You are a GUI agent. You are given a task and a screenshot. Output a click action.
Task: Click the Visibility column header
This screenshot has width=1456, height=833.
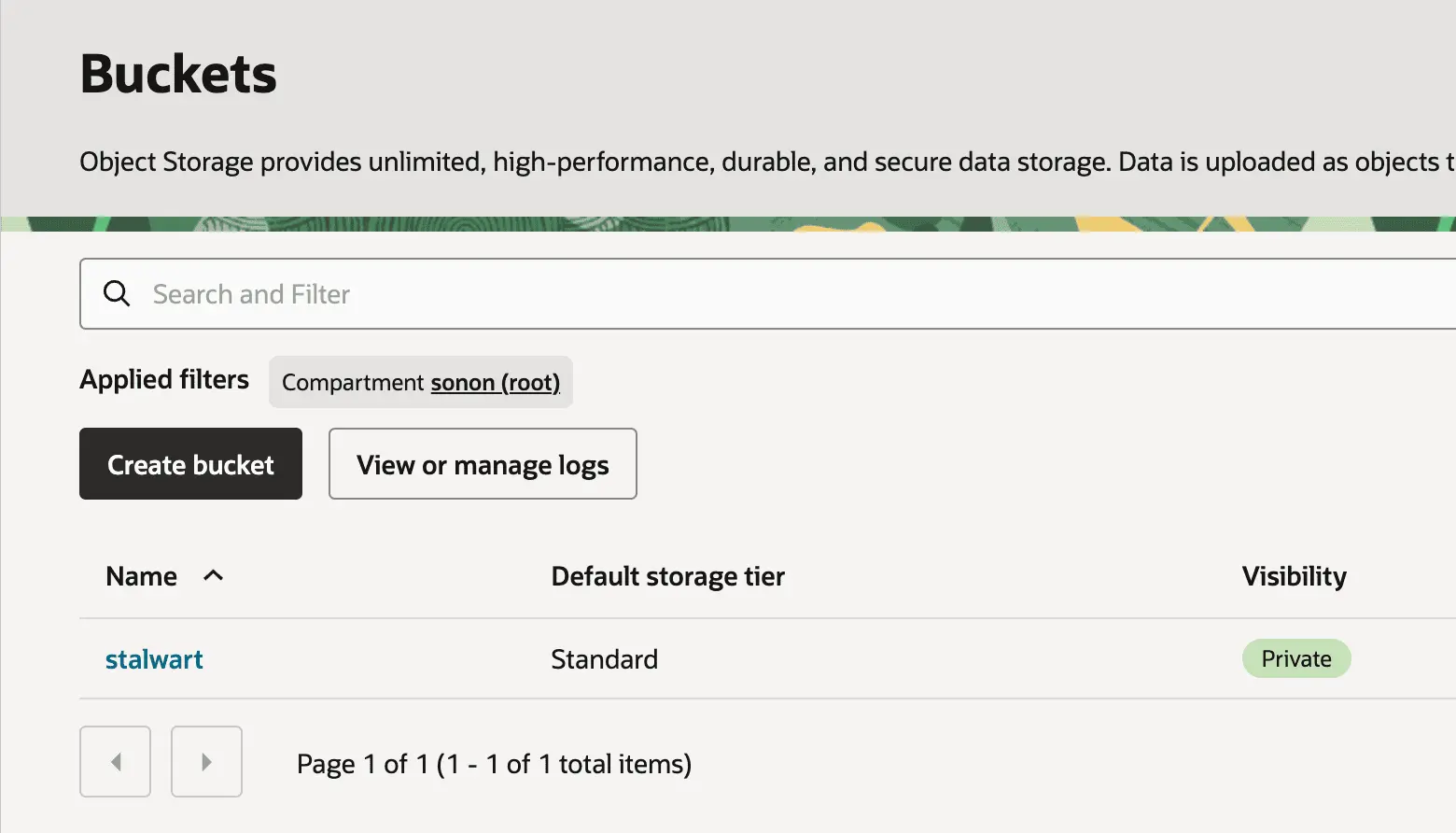pos(1294,575)
